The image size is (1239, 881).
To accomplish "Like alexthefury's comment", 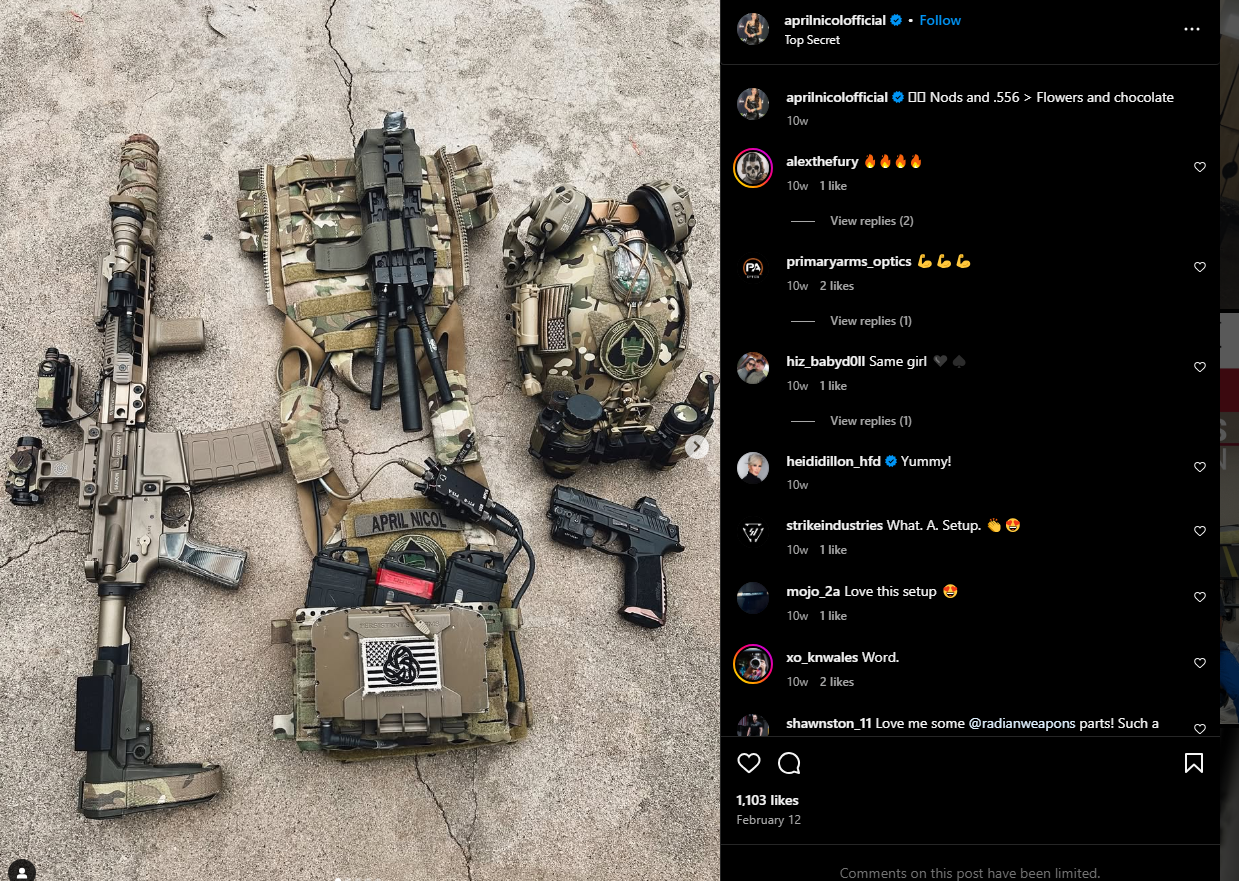I will click(1200, 167).
